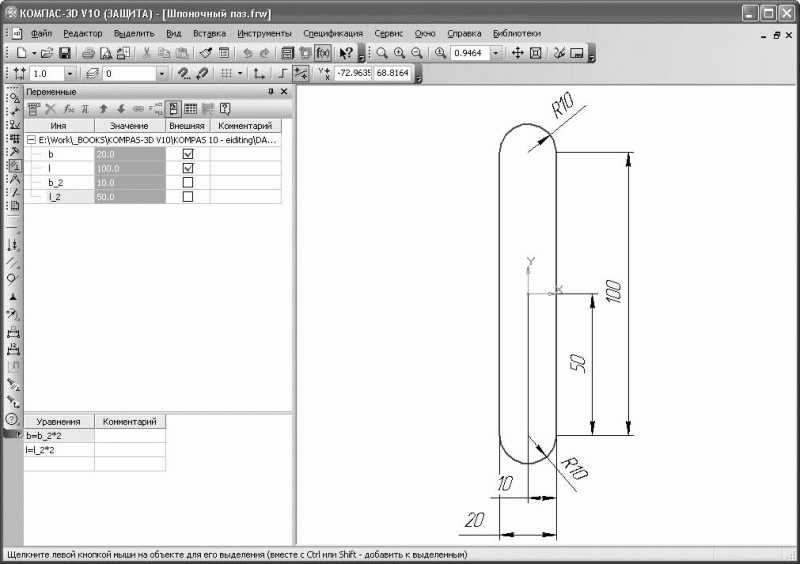The height and width of the screenshot is (564, 800).
Task: Open the zoom scale 0.9464 dropdown
Action: pos(495,53)
